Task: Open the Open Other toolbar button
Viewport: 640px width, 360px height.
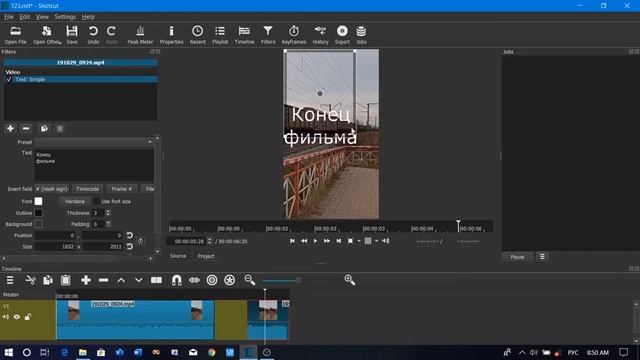Action: (47, 35)
